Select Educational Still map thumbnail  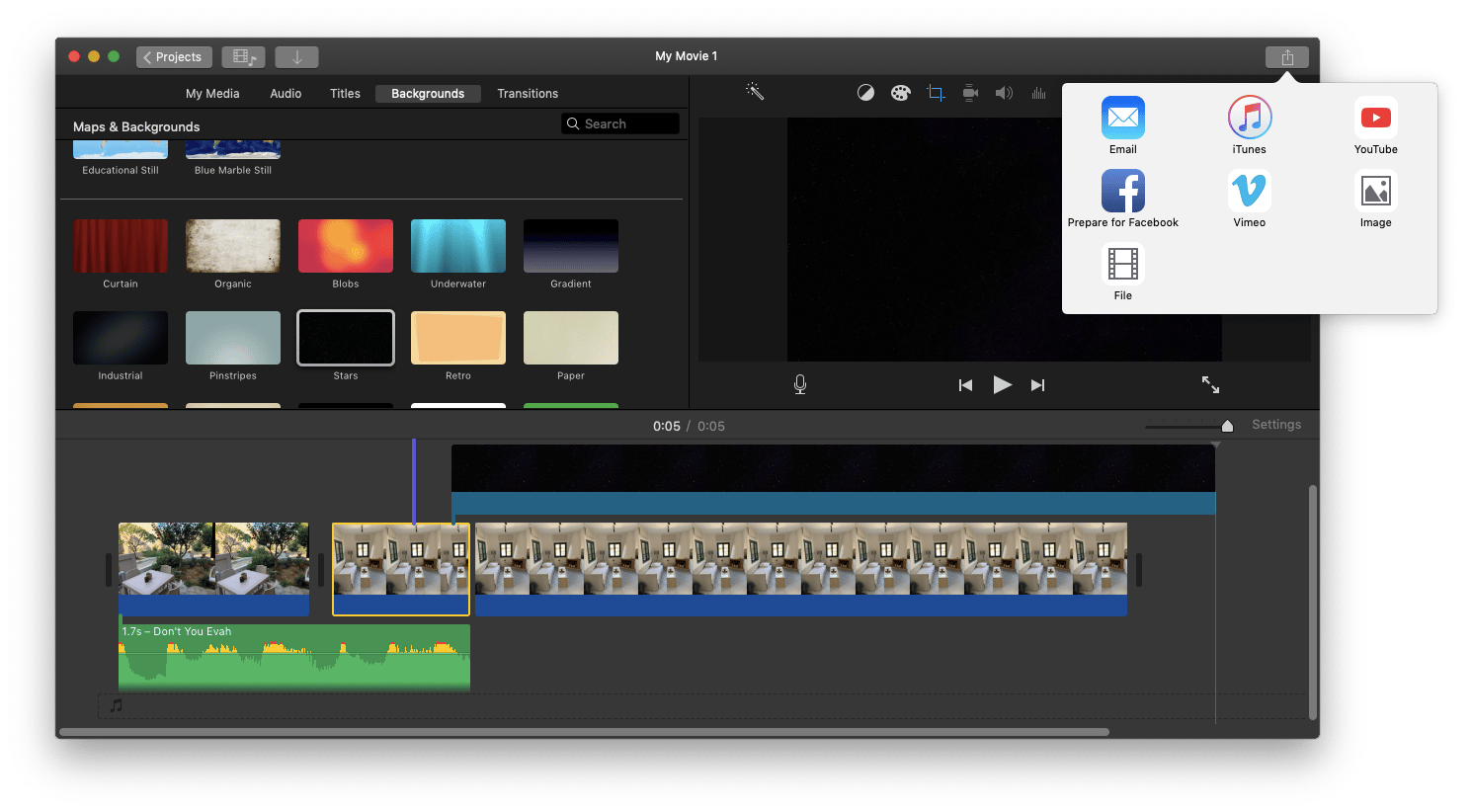121,150
